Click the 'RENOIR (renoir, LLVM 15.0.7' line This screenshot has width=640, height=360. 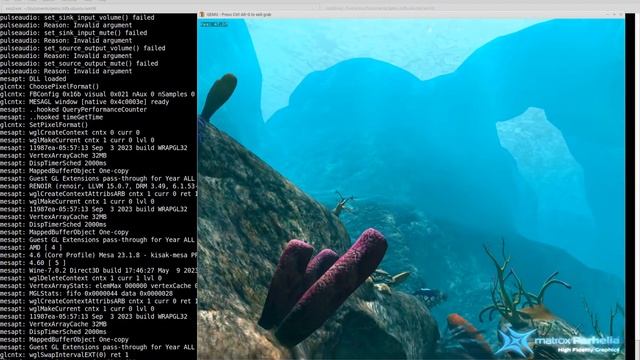[98, 186]
